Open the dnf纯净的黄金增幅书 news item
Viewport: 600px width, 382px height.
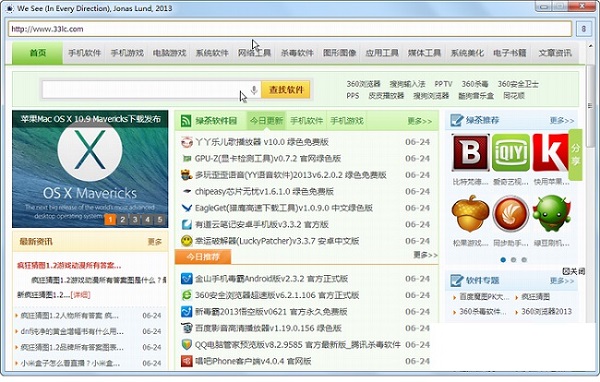(x=72, y=331)
